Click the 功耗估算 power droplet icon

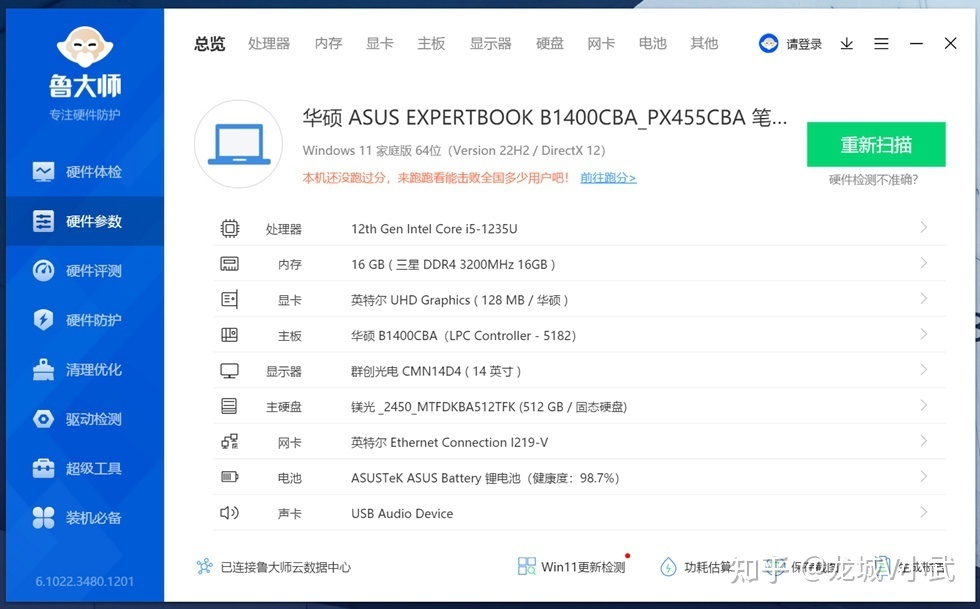click(x=668, y=567)
